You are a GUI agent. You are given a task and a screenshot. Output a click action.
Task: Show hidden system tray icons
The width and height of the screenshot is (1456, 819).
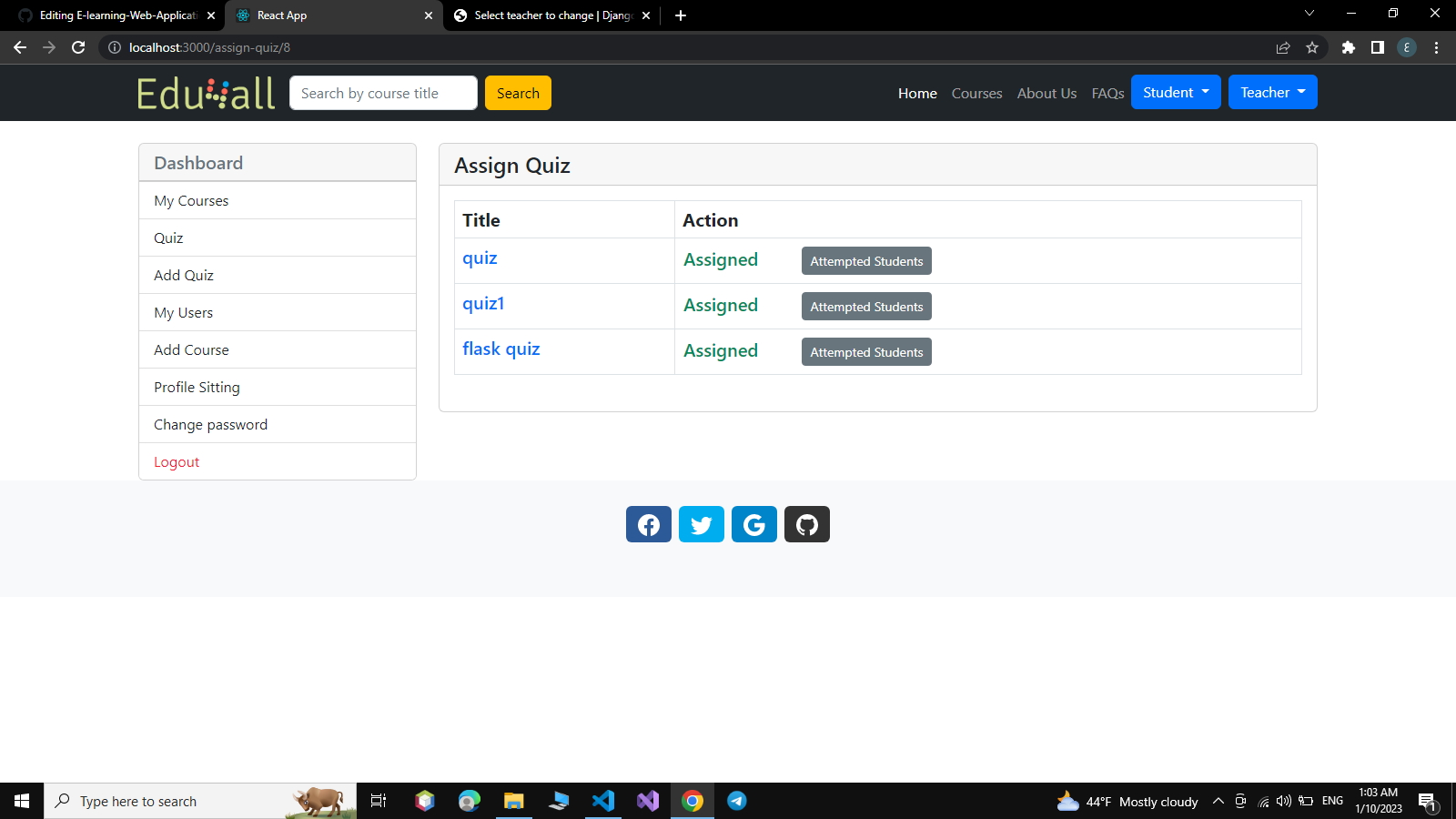point(1218,801)
